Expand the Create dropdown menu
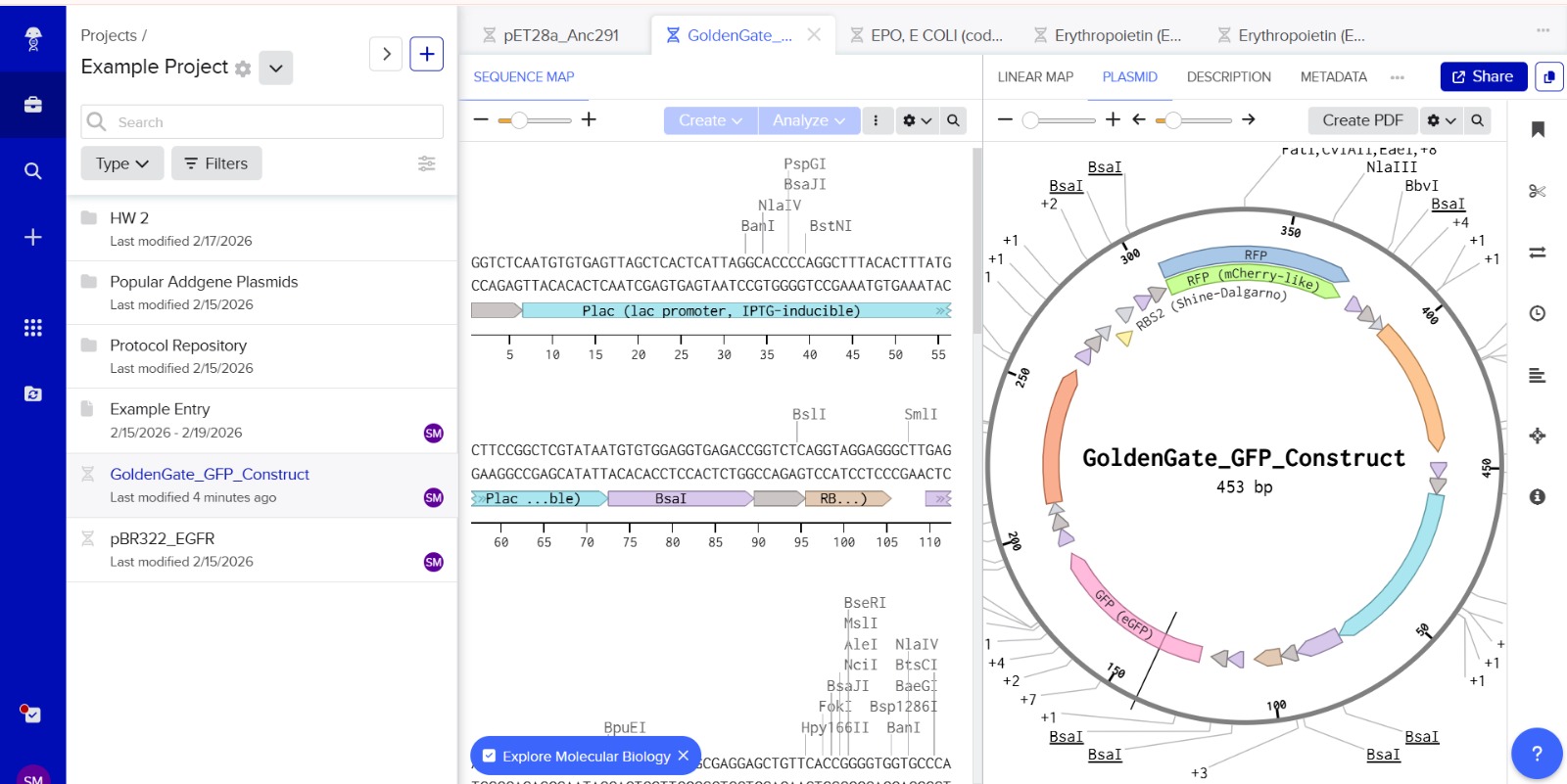The width and height of the screenshot is (1567, 784). click(x=711, y=120)
